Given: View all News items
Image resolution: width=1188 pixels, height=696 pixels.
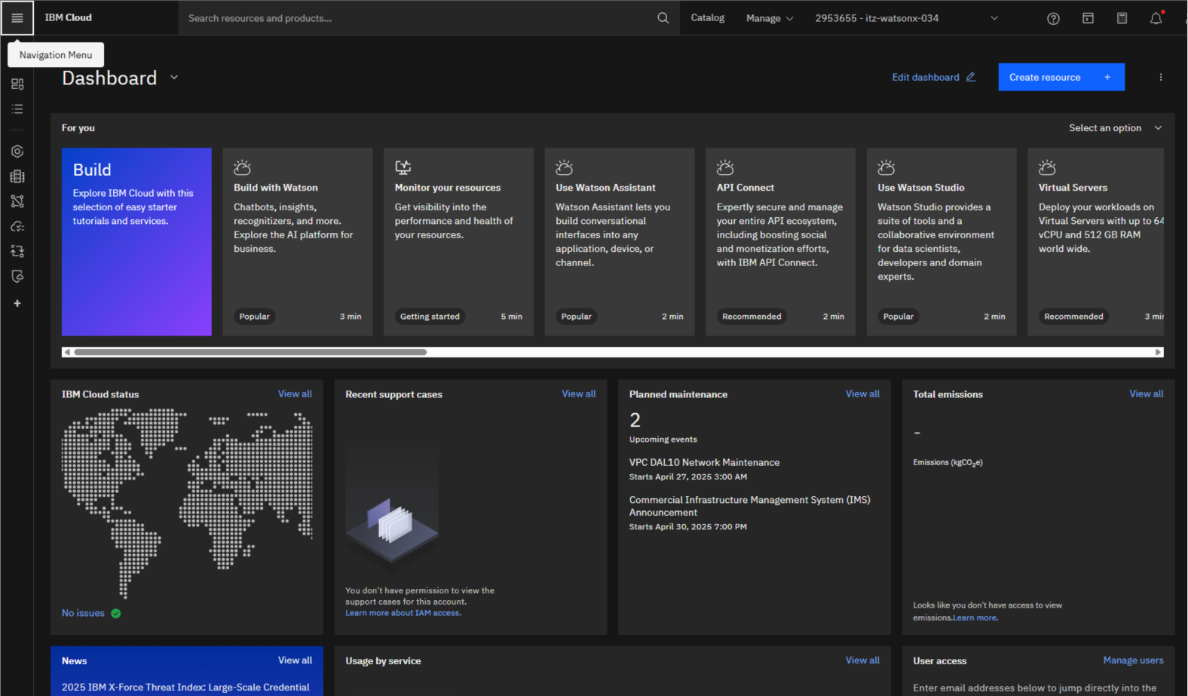Looking at the screenshot, I should pyautogui.click(x=295, y=660).
